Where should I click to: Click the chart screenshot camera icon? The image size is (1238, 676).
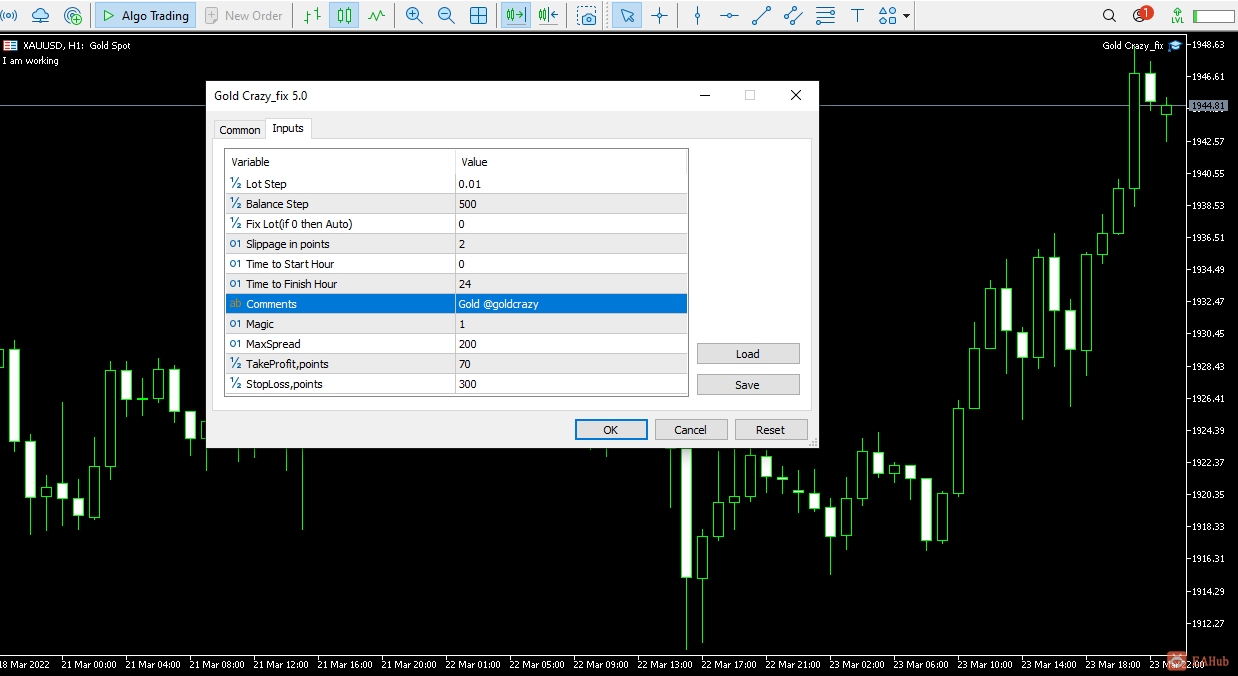[x=588, y=16]
